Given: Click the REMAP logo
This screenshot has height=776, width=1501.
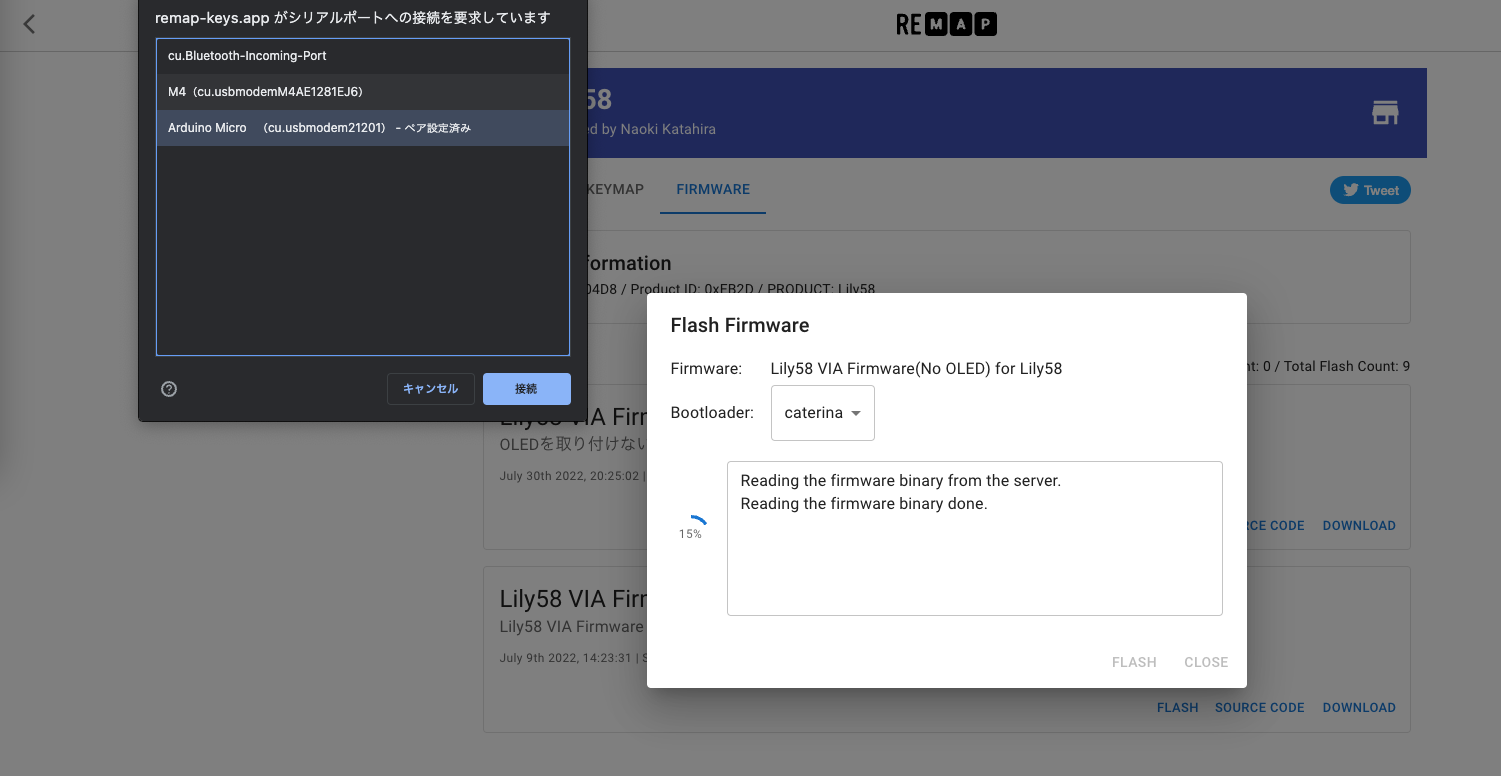Looking at the screenshot, I should pos(946,25).
